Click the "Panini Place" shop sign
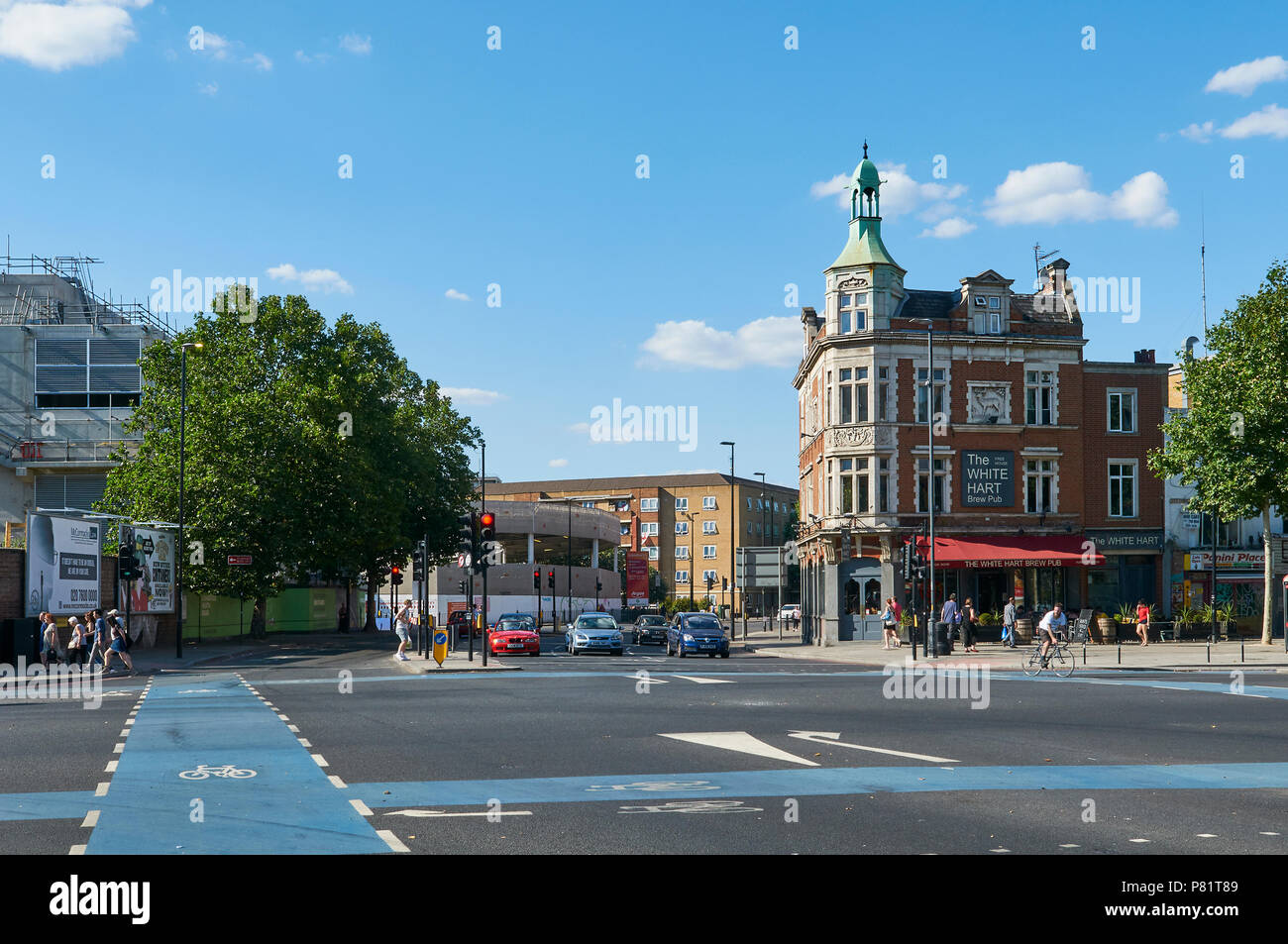 click(1226, 561)
